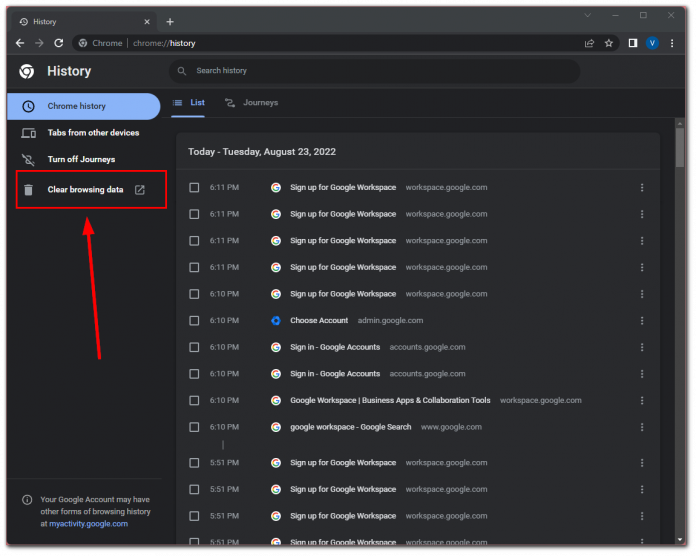Open Google Workspace | Business Apps & Collaboration Tools

[x=390, y=400]
